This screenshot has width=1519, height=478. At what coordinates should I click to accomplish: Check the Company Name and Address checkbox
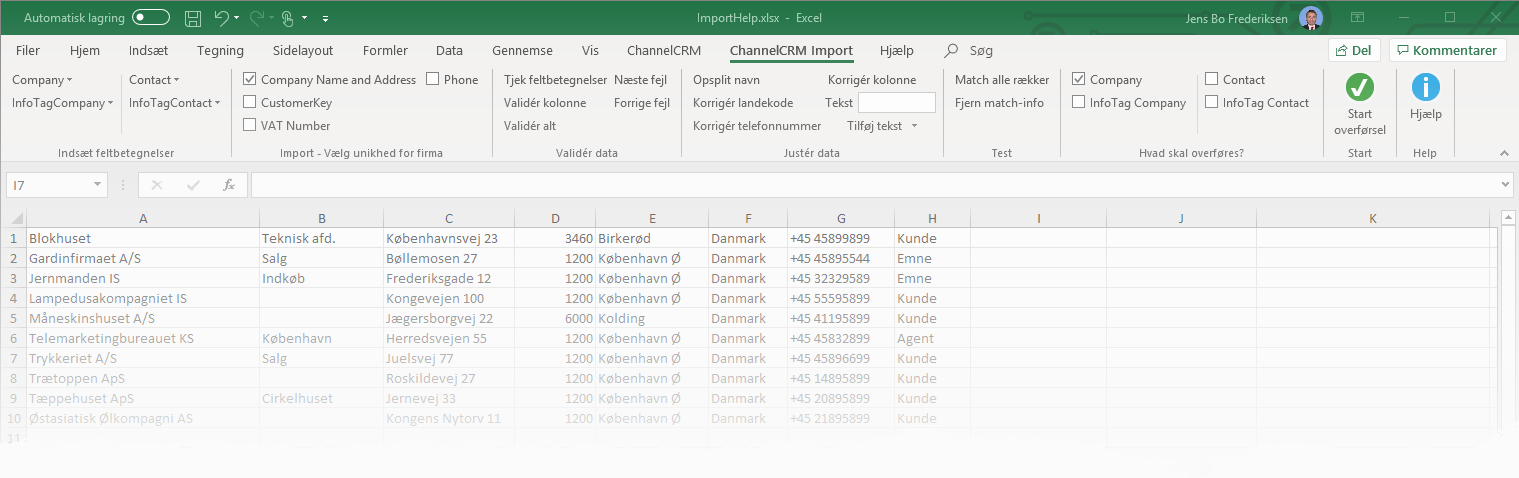click(250, 80)
